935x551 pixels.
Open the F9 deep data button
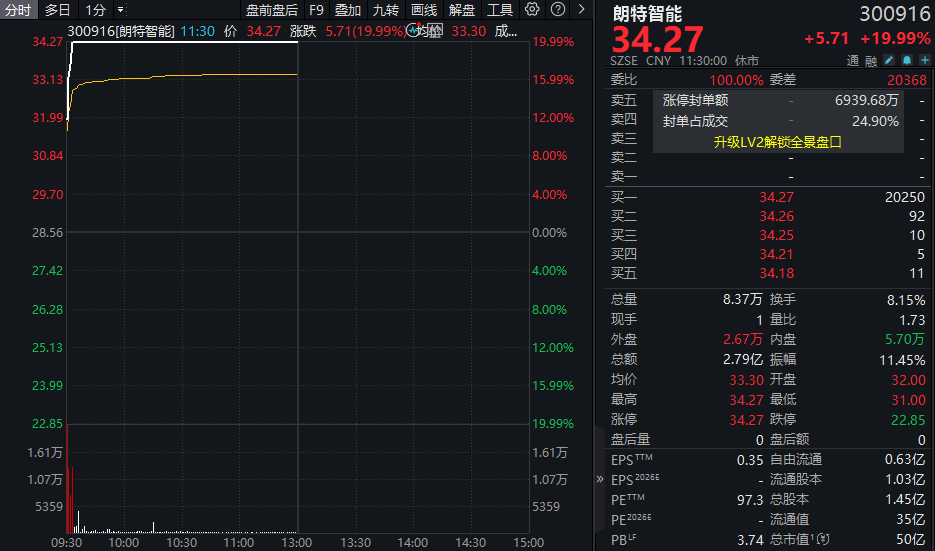(x=316, y=10)
